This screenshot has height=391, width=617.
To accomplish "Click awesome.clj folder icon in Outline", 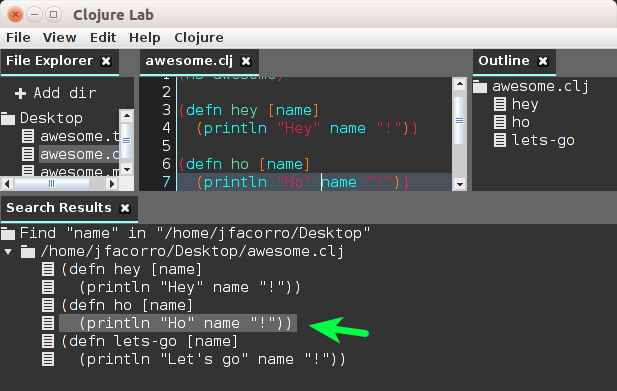I will [480, 87].
